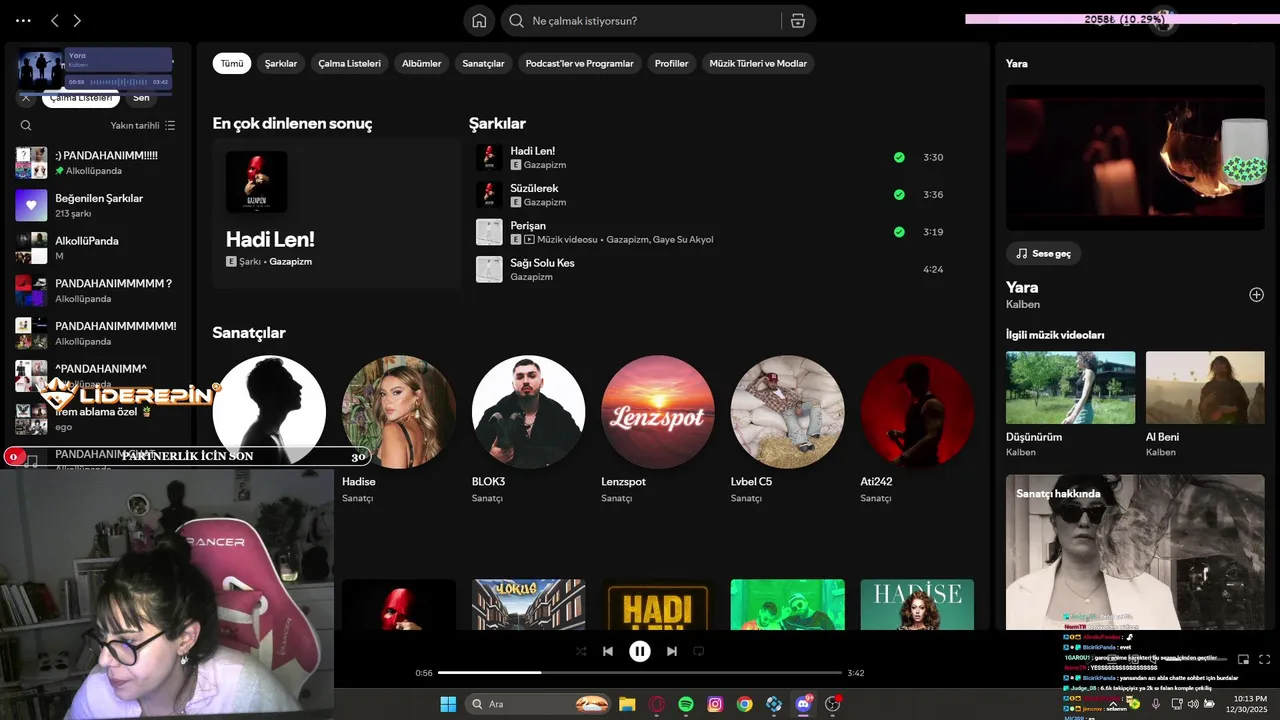Select the Şarkılar filter chip

coord(281,63)
